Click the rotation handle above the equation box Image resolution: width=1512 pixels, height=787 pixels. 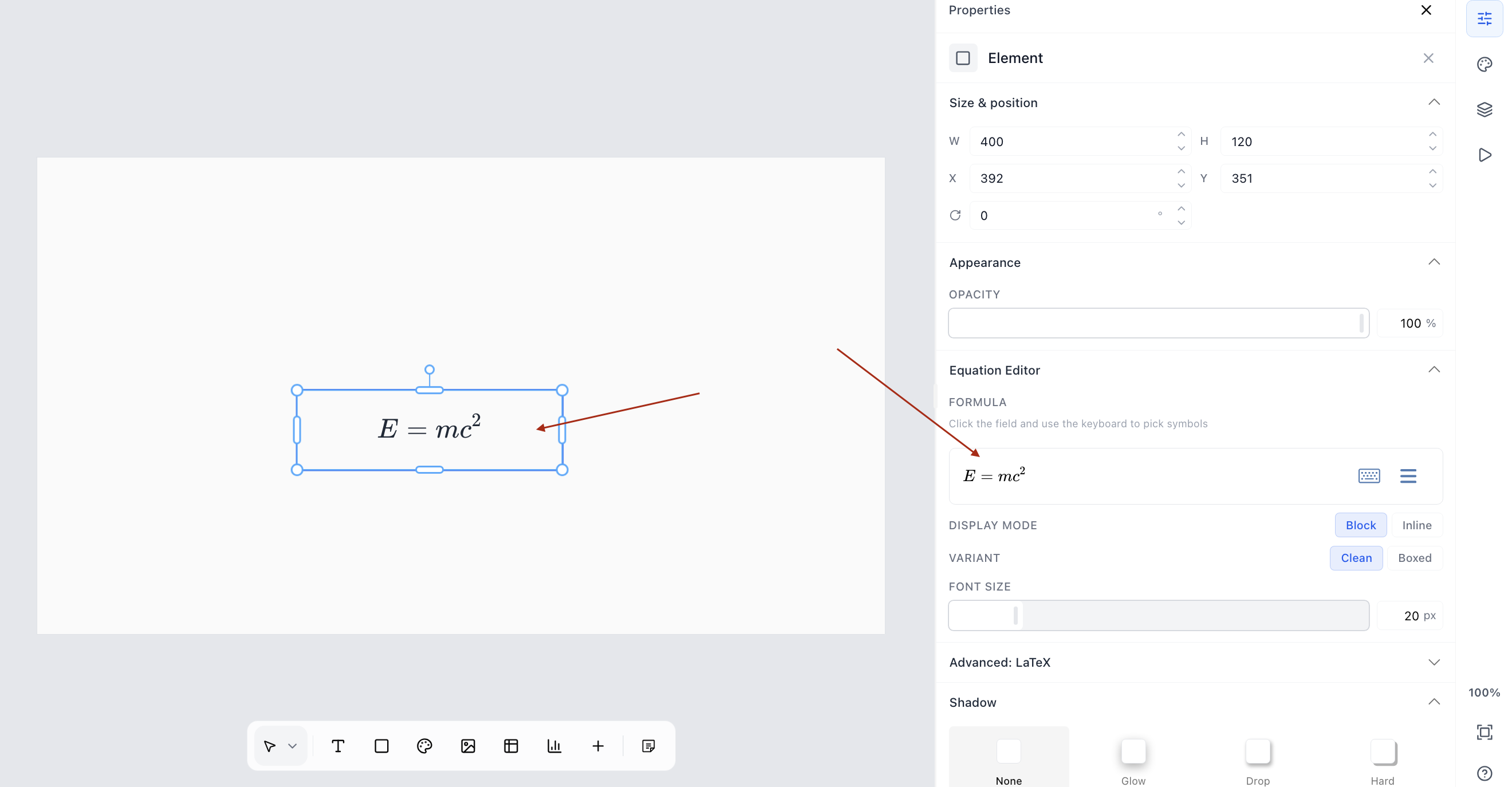[430, 370]
